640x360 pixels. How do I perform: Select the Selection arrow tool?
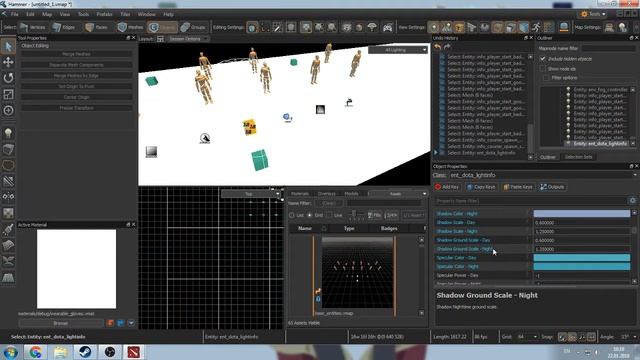click(8, 46)
